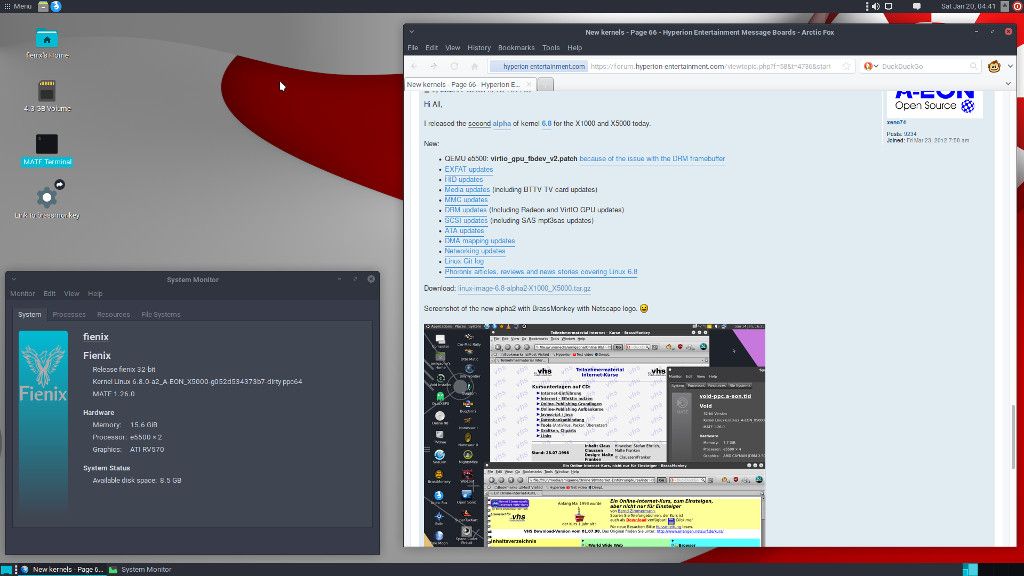
Task: Open the alpha2 BrassMonkey screenshot image
Action: click(594, 435)
